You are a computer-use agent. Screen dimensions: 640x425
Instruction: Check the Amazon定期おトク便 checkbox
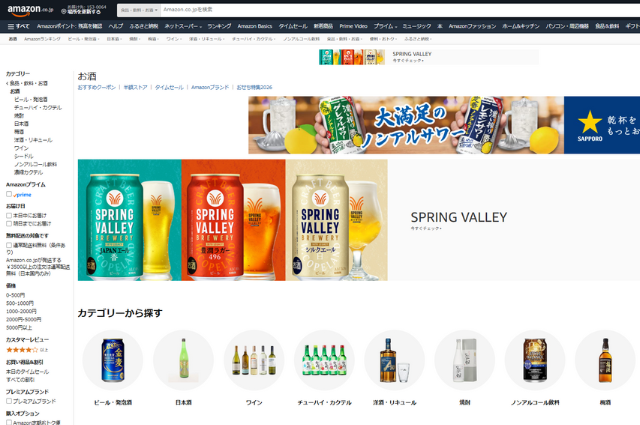click(x=9, y=423)
